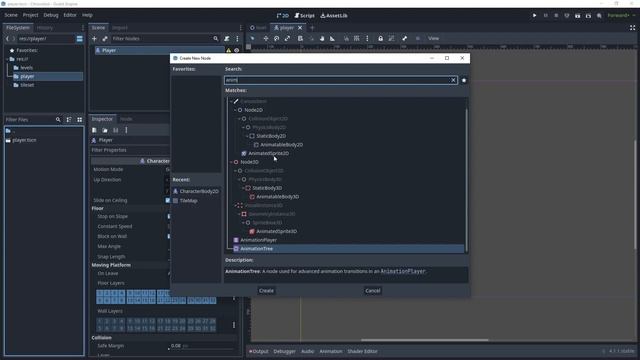This screenshot has height=360, width=640.
Task: Run the current scene via clapperboard icon
Action: [578, 16]
